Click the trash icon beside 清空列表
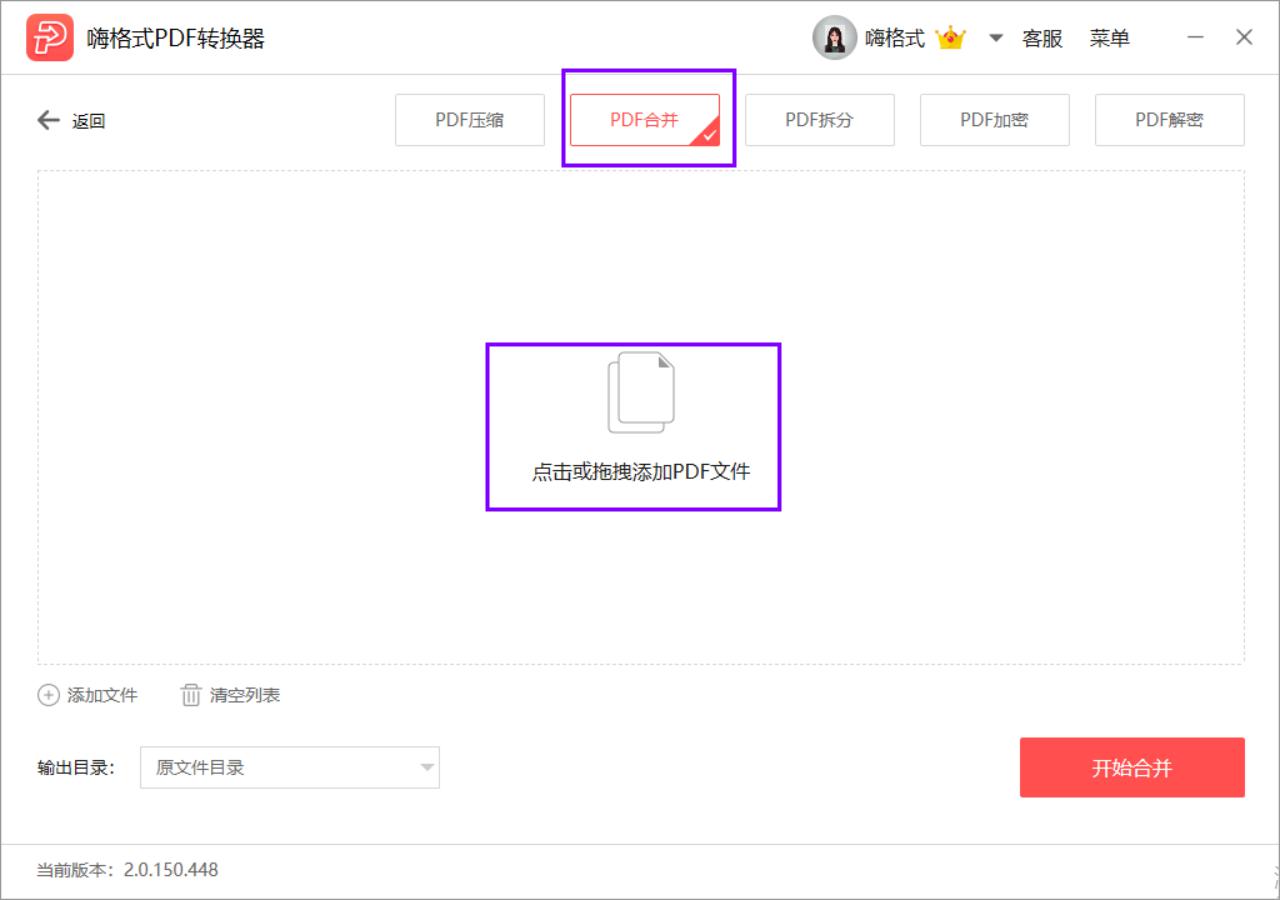 (x=191, y=695)
